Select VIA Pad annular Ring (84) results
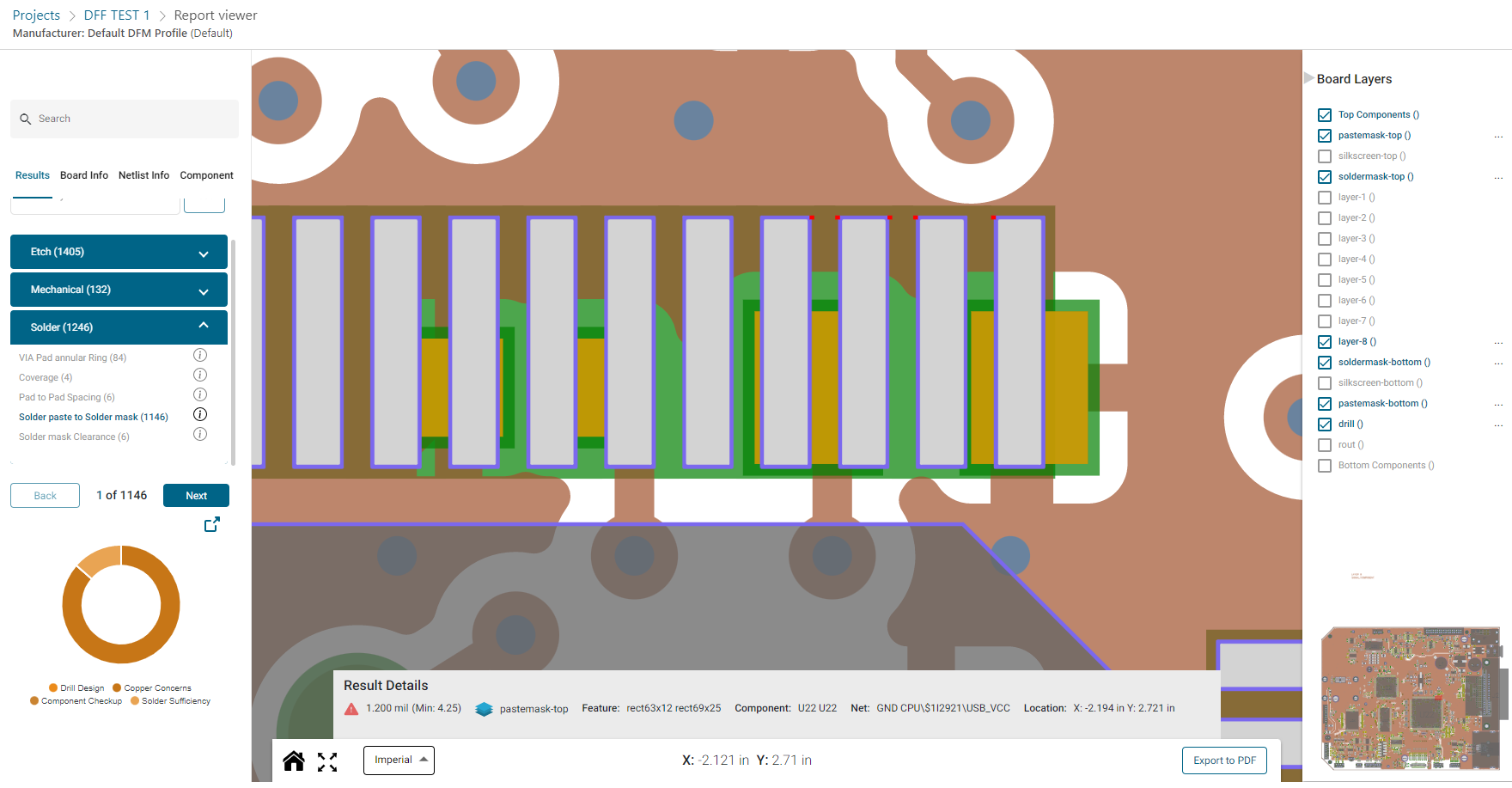This screenshot has height=788, width=1512. point(73,357)
